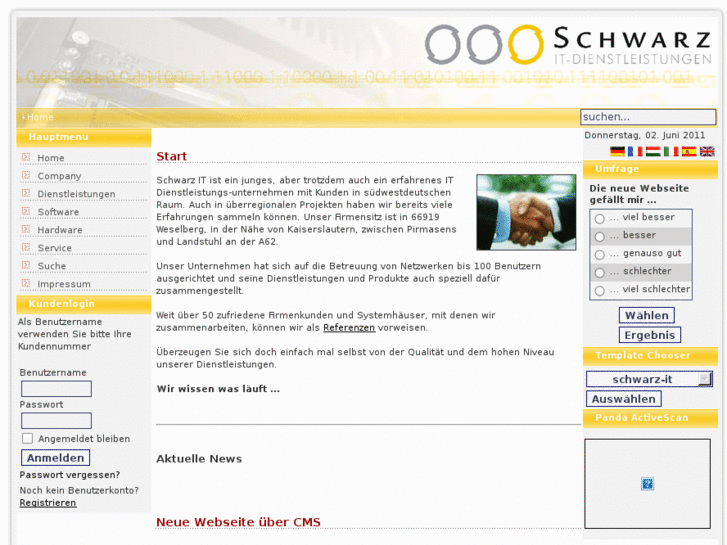Enable the 'Angemeldet bleiben' checkbox
The width and height of the screenshot is (727, 545).
[27, 438]
